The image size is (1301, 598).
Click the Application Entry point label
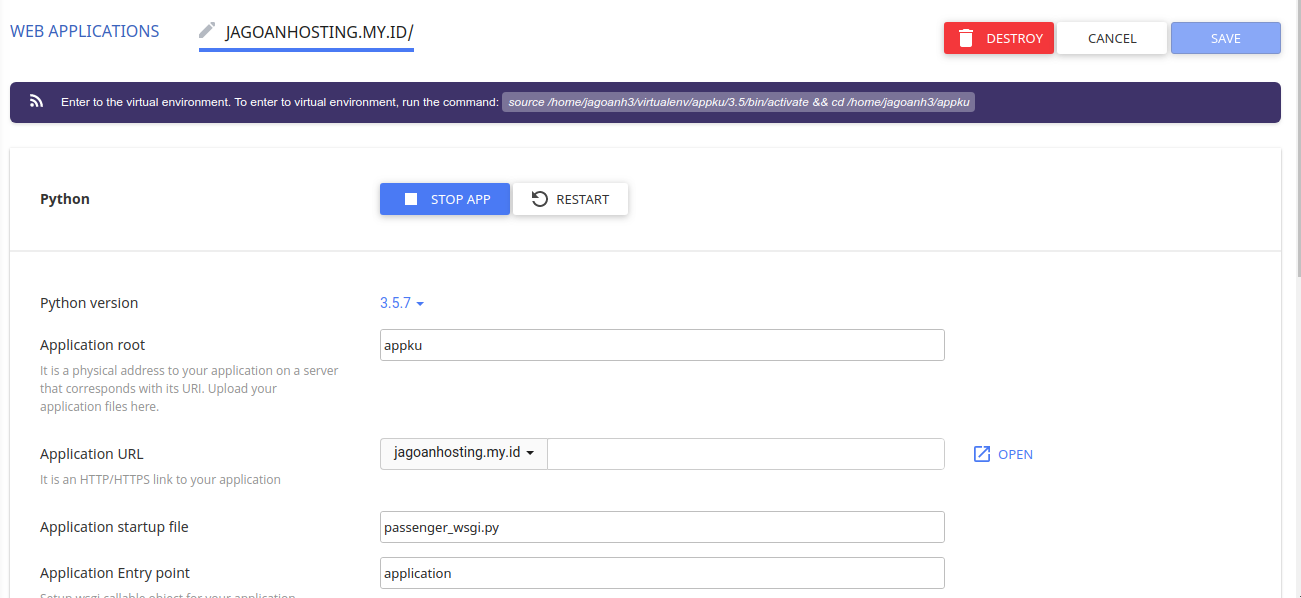(115, 573)
